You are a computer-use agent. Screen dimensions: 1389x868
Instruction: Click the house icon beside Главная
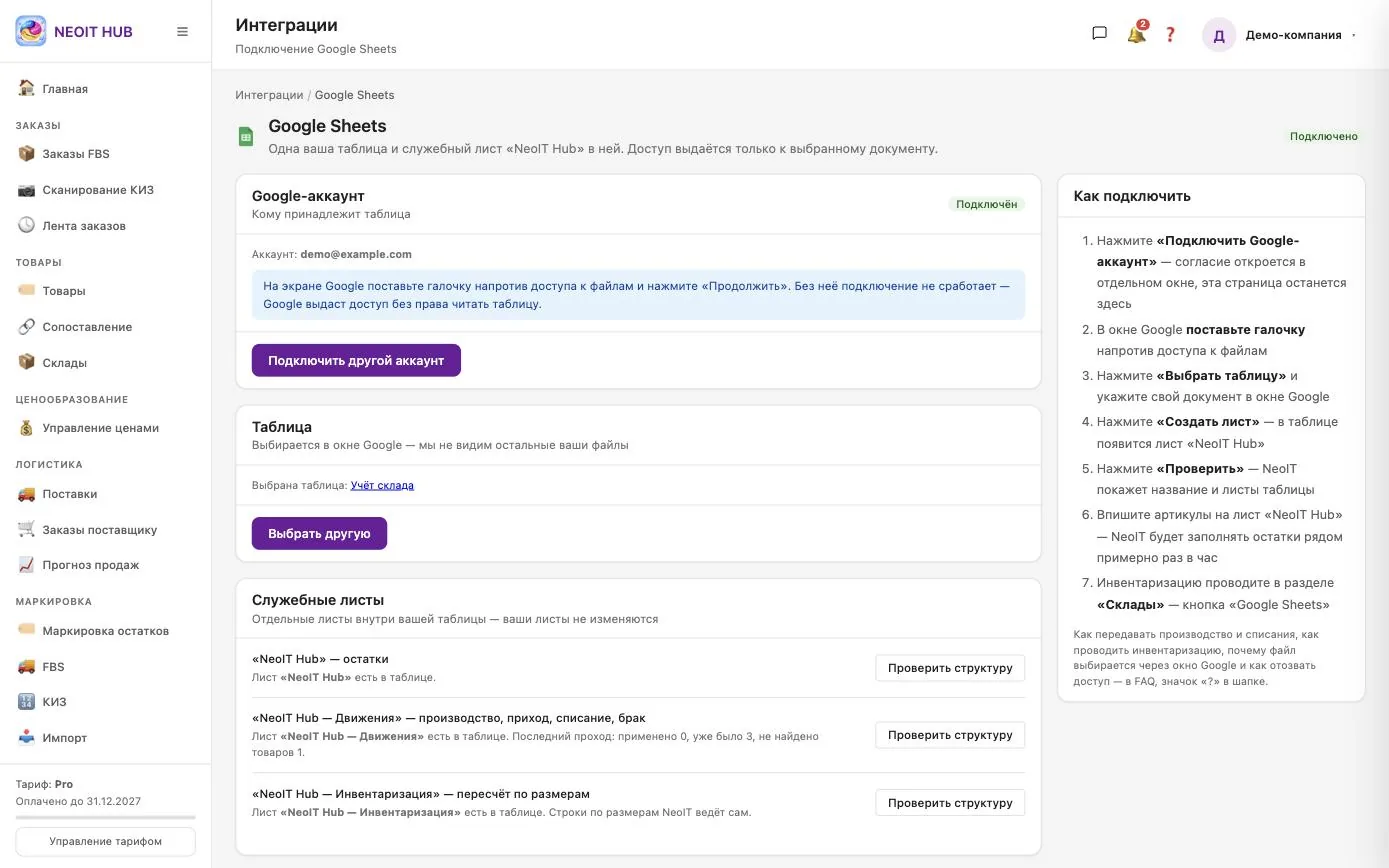pyautogui.click(x=27, y=88)
